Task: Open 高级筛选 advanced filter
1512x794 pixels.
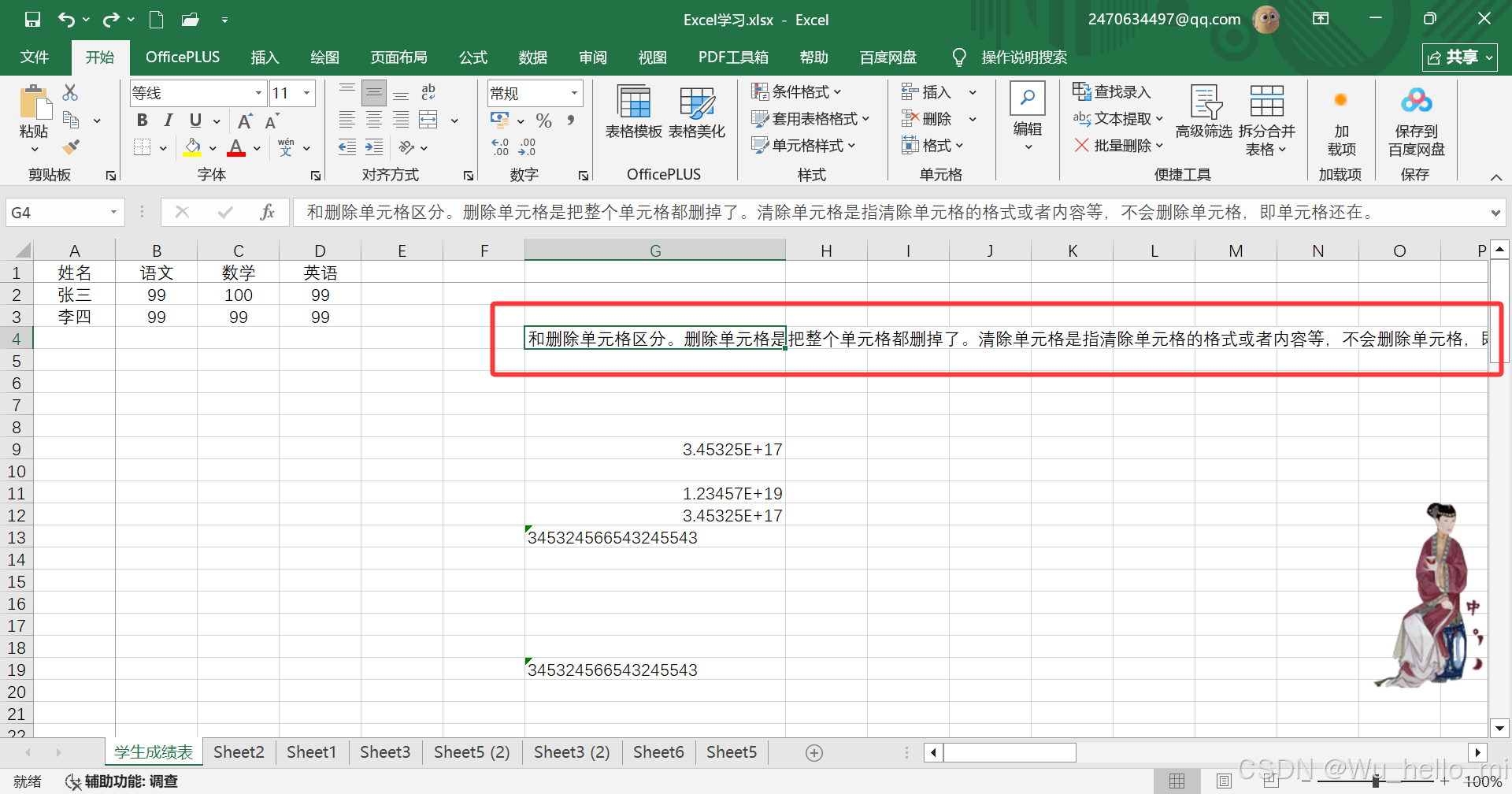Action: click(1204, 113)
